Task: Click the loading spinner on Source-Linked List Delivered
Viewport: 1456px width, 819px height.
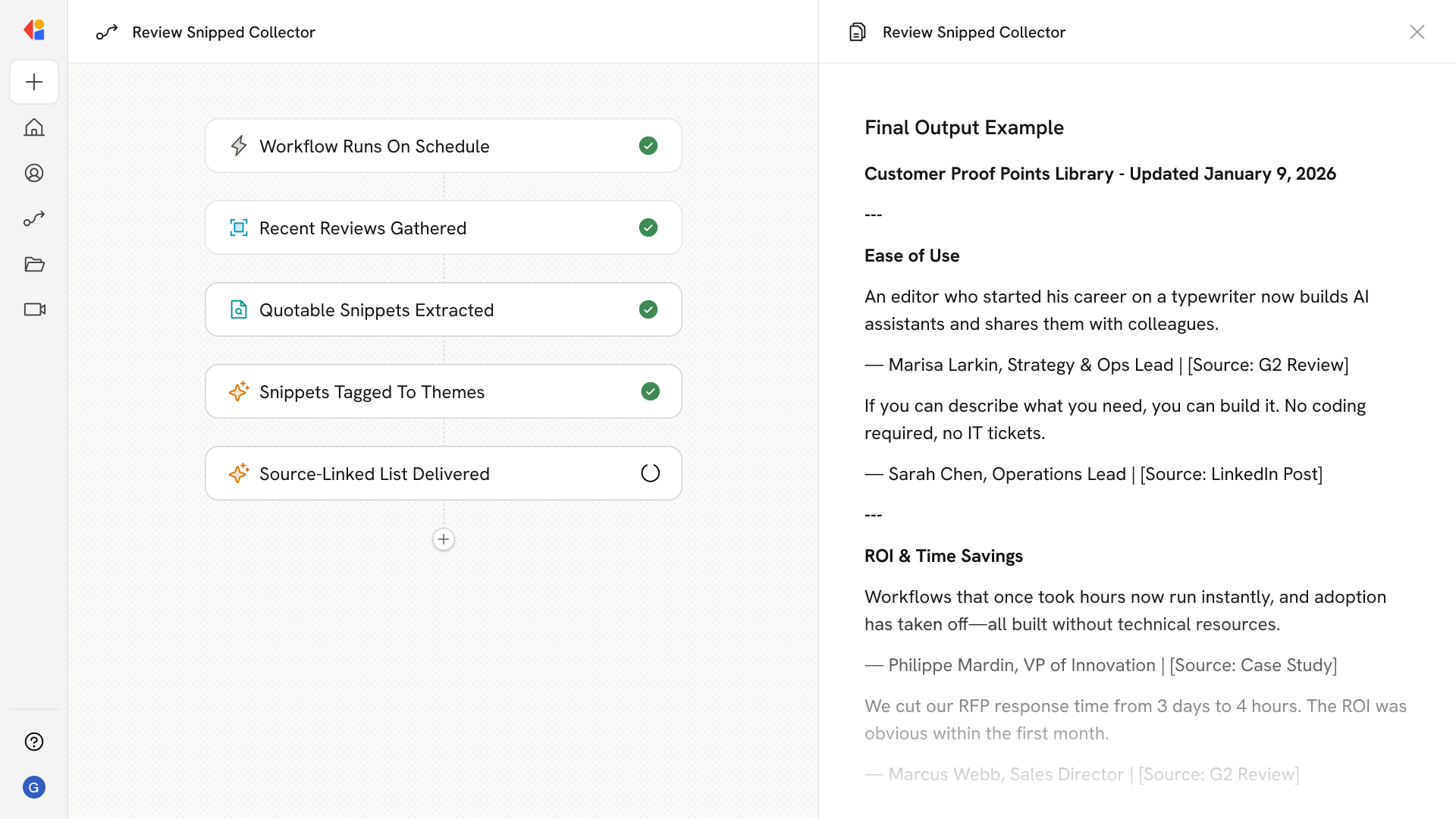Action: [650, 472]
